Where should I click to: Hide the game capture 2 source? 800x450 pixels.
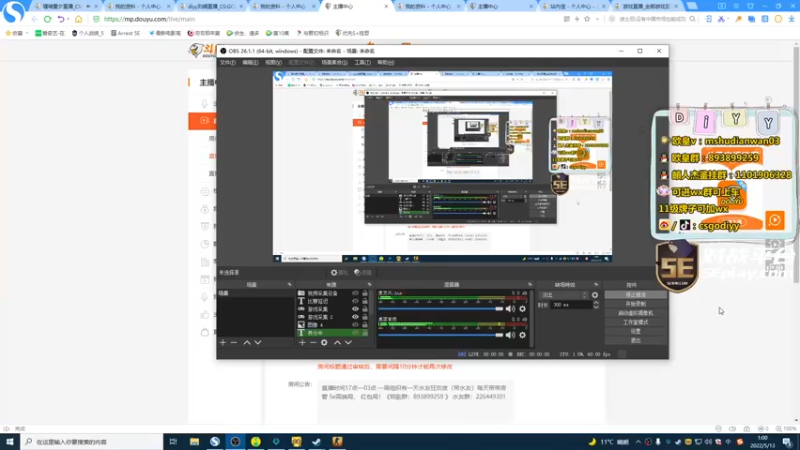pos(356,317)
